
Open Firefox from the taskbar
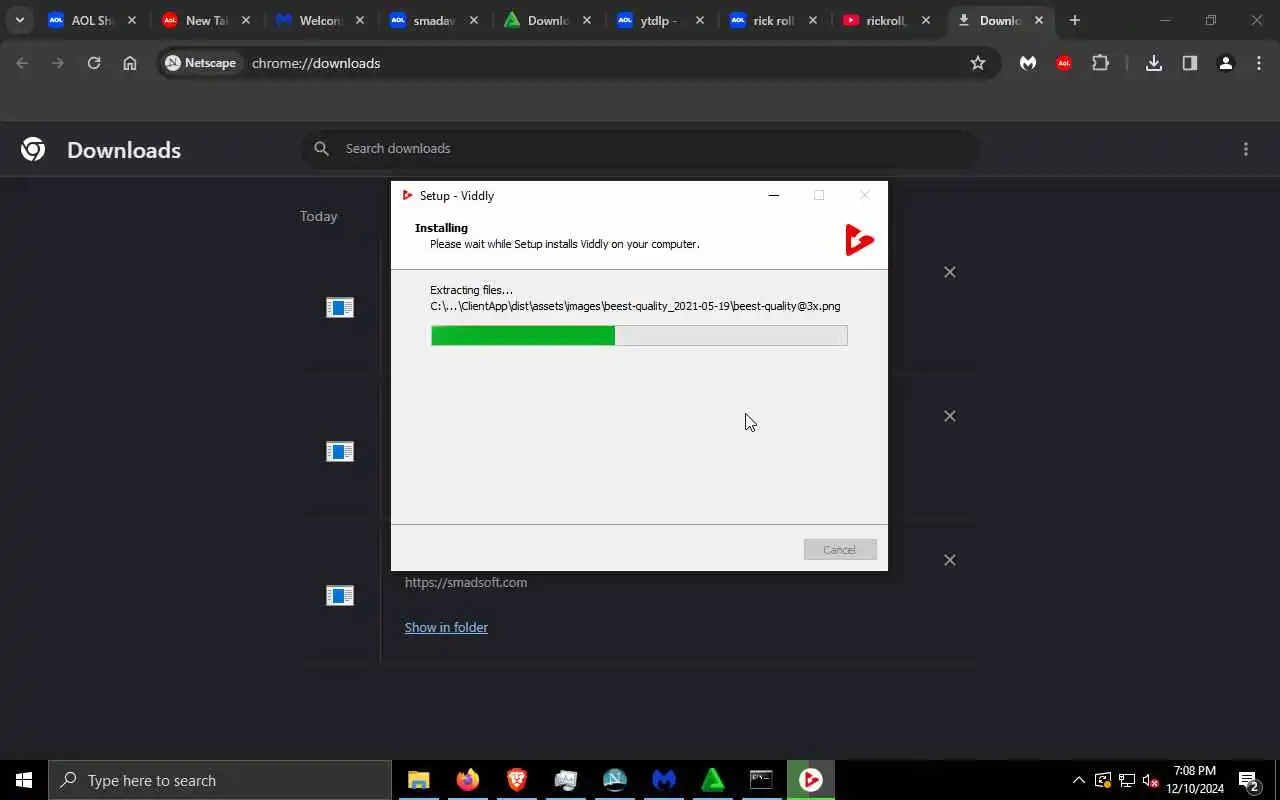(x=468, y=780)
